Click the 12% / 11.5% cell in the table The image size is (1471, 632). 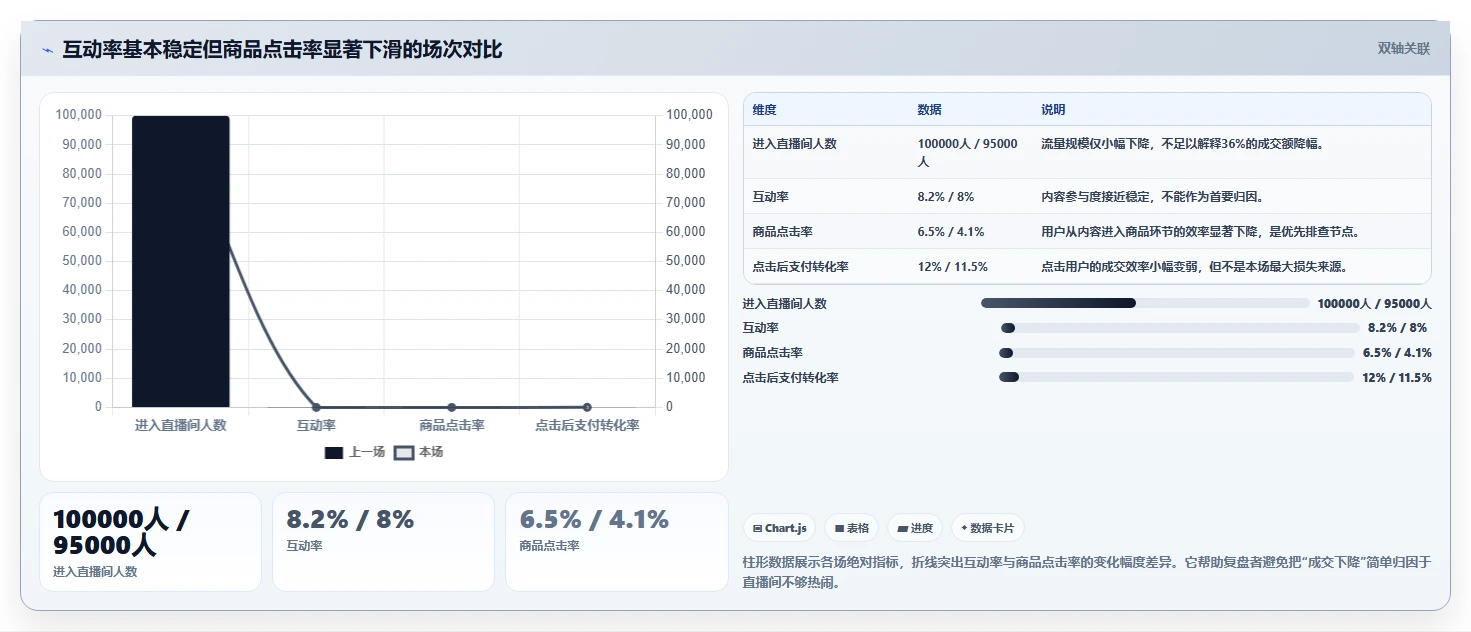(x=952, y=267)
